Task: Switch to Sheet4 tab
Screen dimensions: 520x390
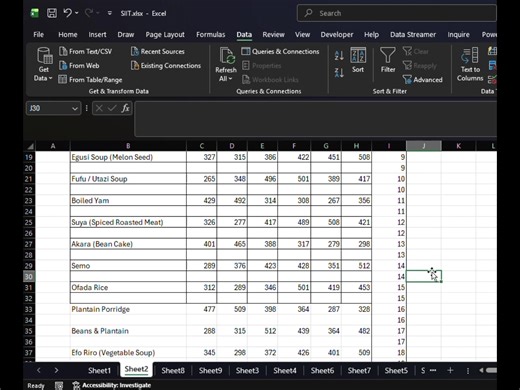Action: pos(285,370)
